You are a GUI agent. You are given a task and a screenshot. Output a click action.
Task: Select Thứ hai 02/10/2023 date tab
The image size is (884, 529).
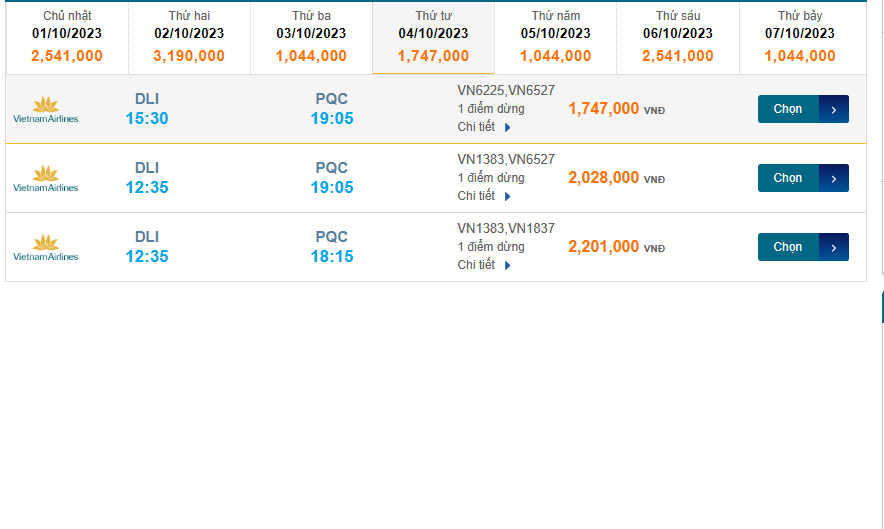(x=189, y=37)
